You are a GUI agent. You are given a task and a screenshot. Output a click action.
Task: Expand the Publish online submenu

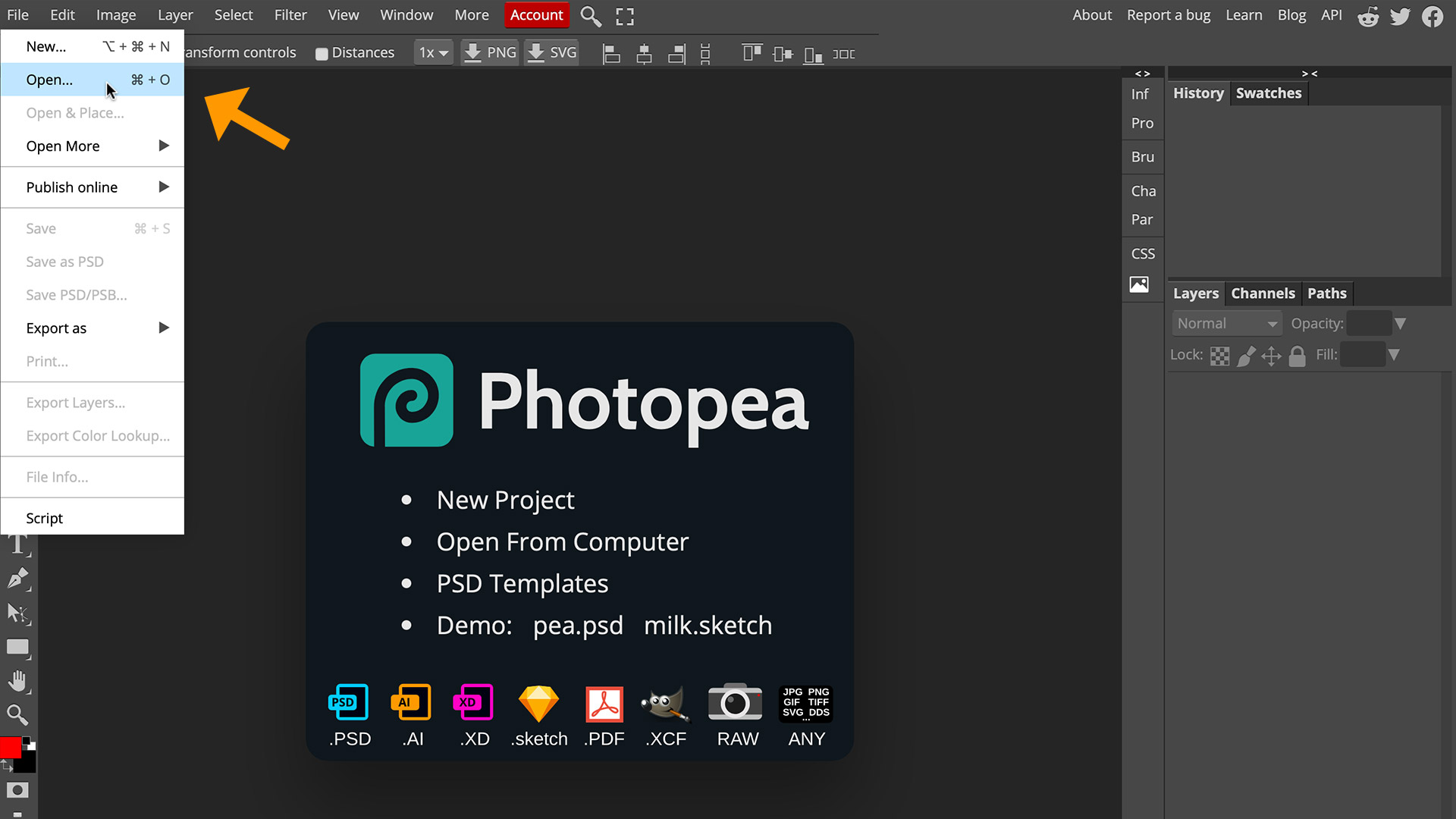click(93, 187)
